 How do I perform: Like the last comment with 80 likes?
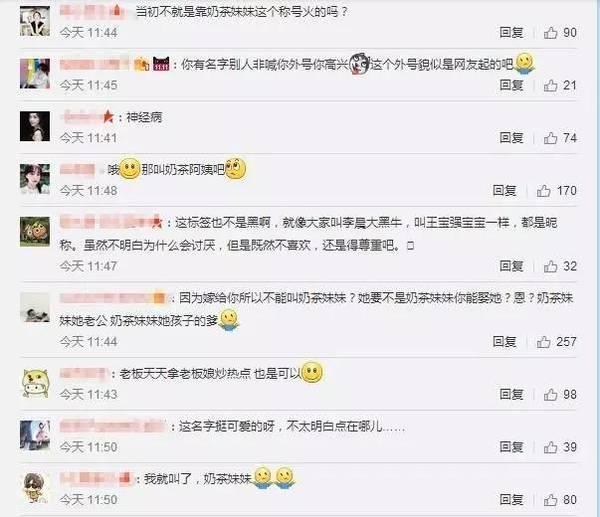pyautogui.click(x=550, y=499)
